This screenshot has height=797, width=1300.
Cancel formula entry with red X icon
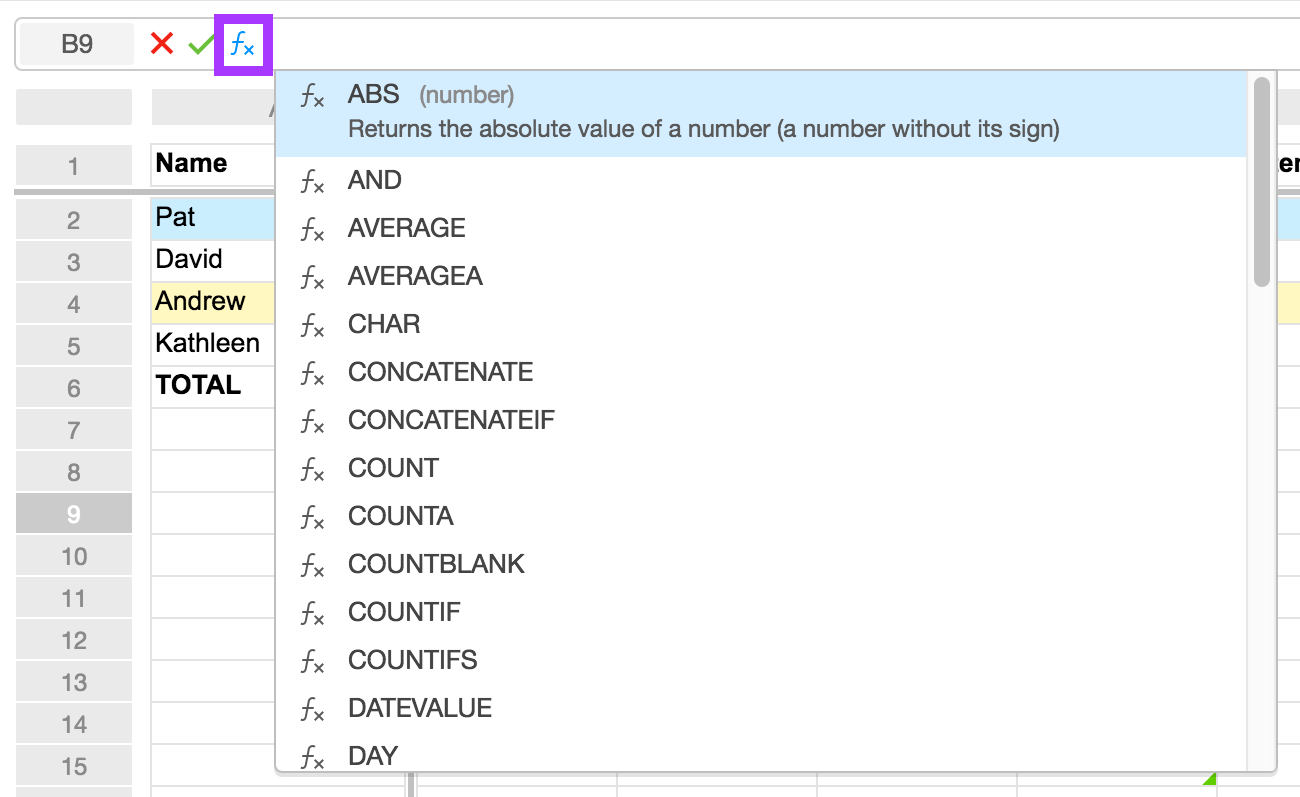(160, 43)
